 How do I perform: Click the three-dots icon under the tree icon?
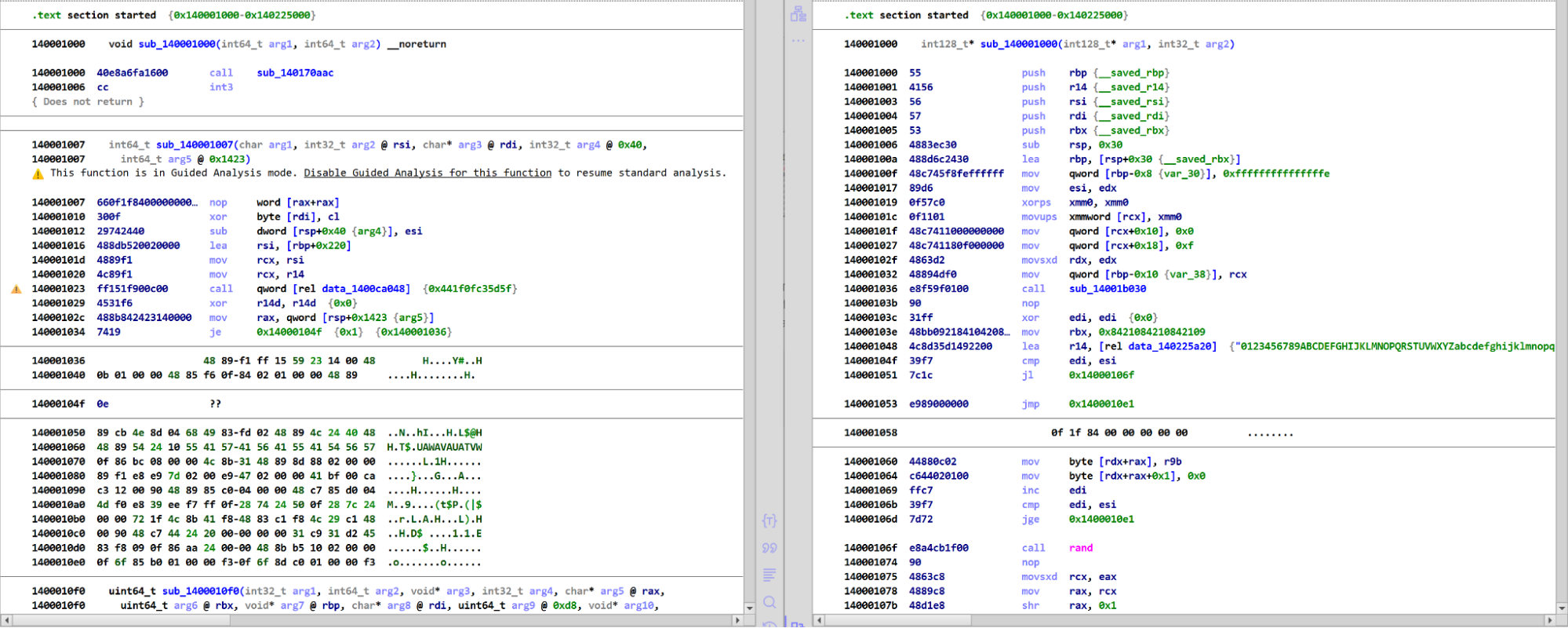pyautogui.click(x=799, y=40)
